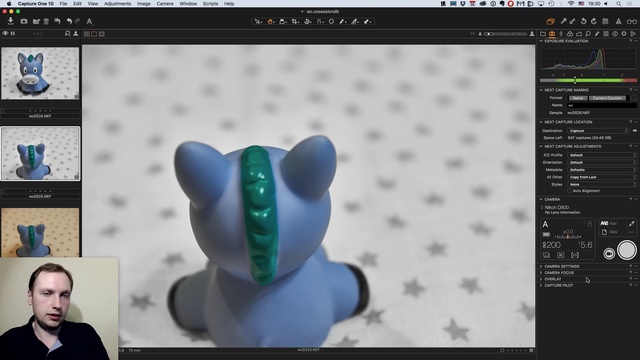Open the File menu
Image resolution: width=640 pixels, height=360 pixels.
(63, 4)
